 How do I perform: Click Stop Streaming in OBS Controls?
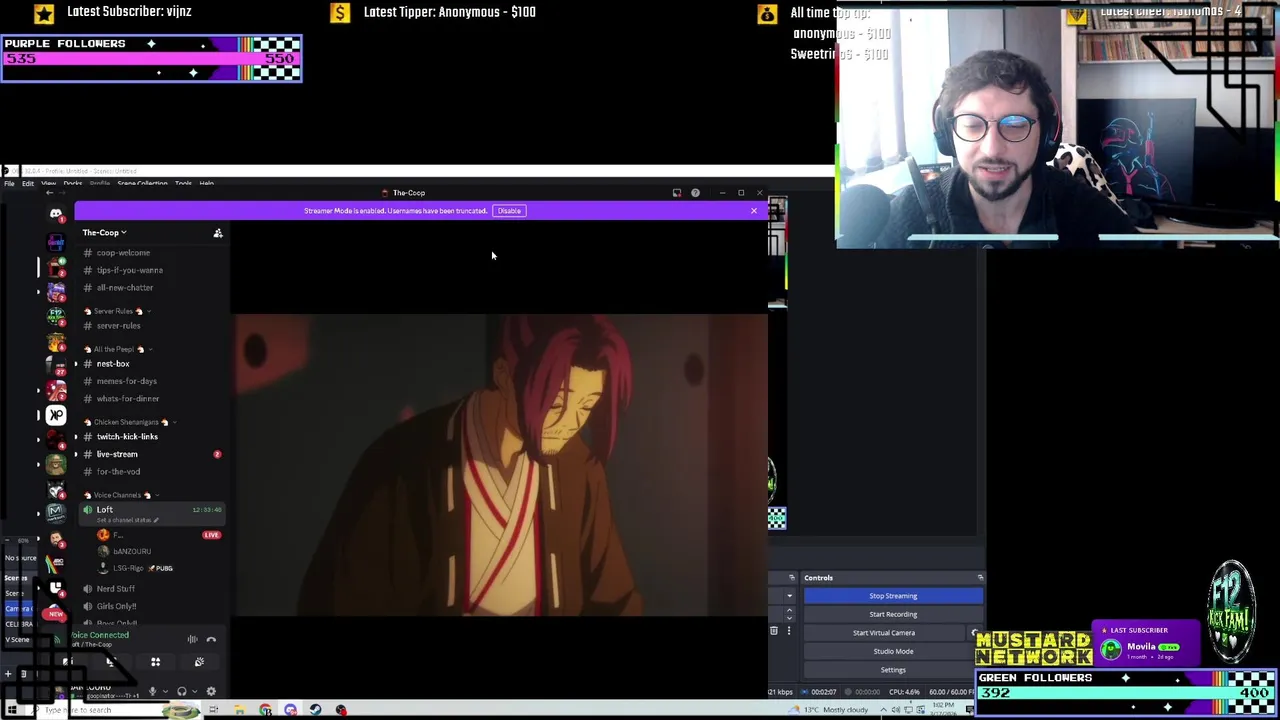[x=893, y=596]
